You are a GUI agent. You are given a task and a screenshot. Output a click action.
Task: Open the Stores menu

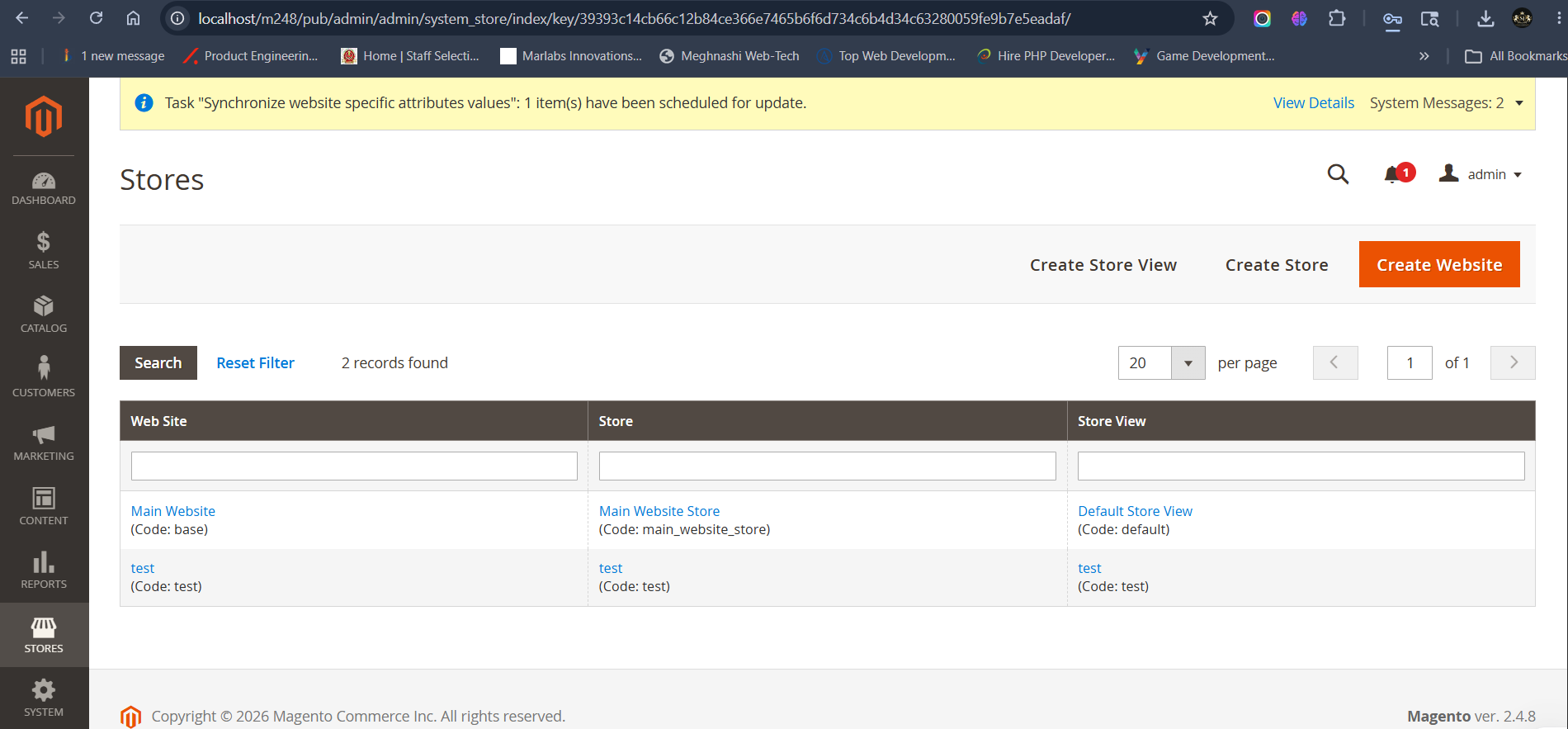tap(44, 634)
